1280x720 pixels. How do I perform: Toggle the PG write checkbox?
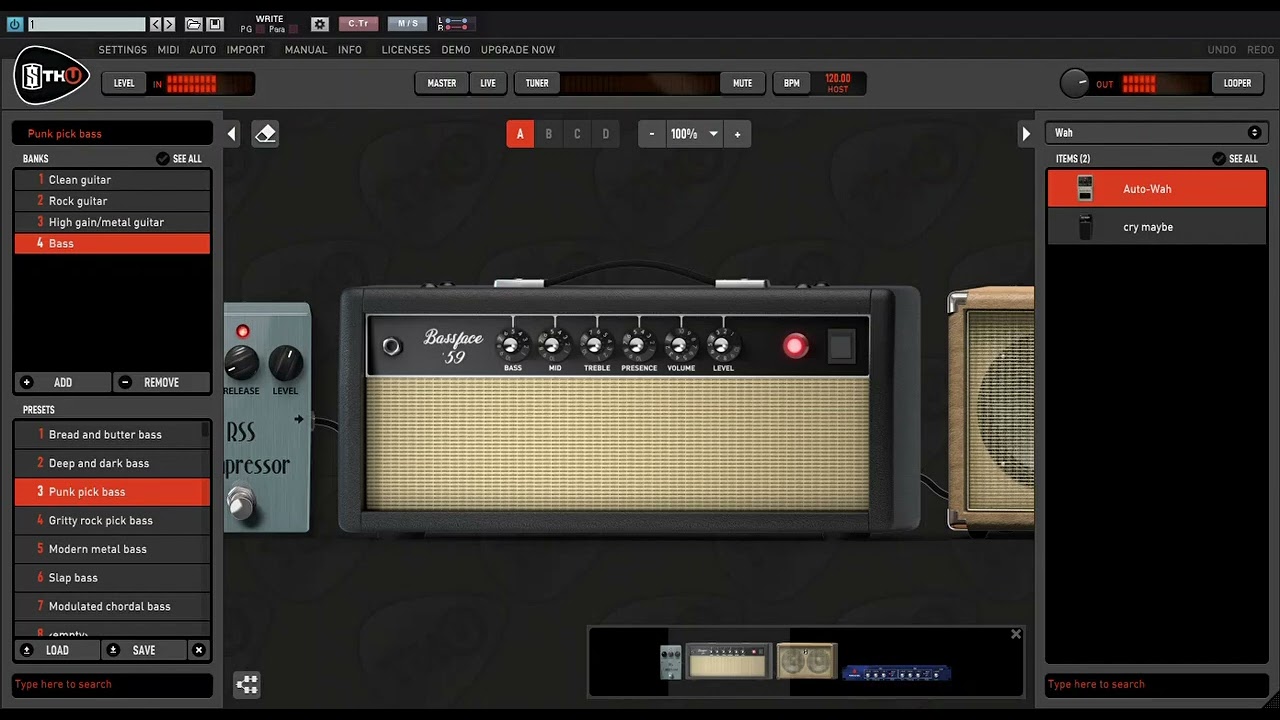[259, 30]
